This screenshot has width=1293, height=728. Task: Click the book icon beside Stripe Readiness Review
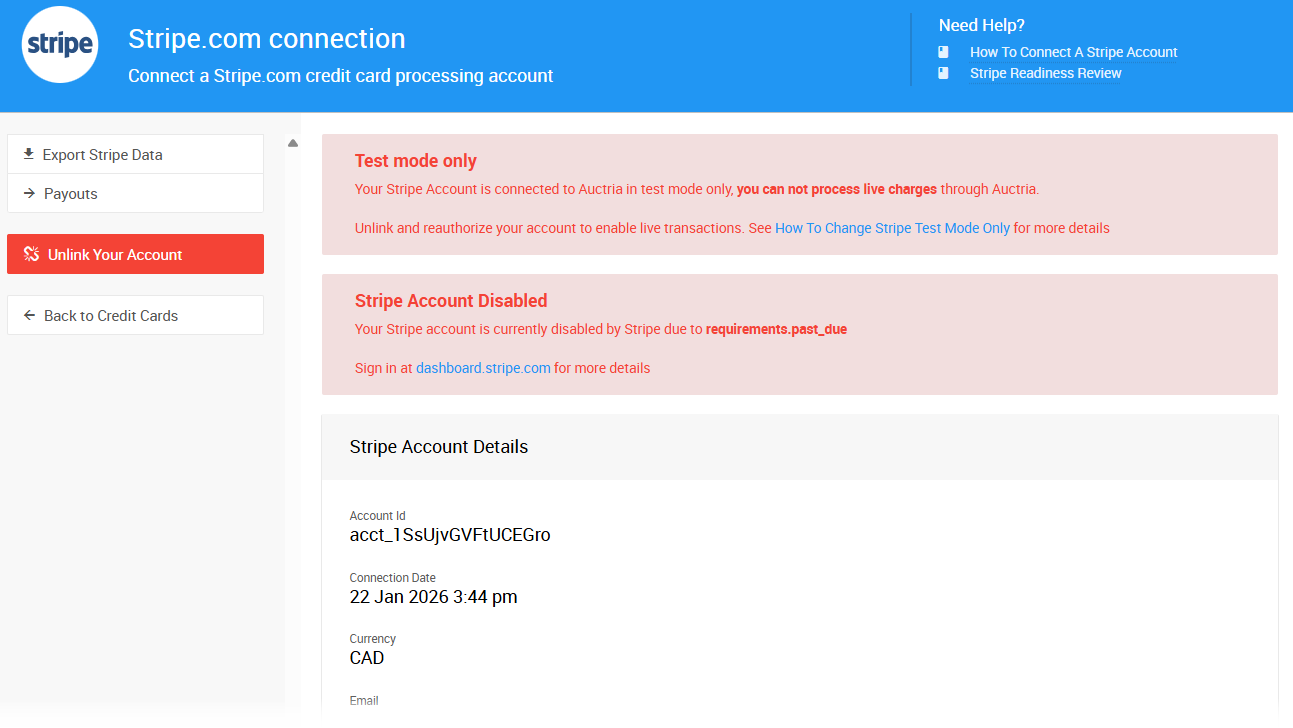tap(943, 73)
